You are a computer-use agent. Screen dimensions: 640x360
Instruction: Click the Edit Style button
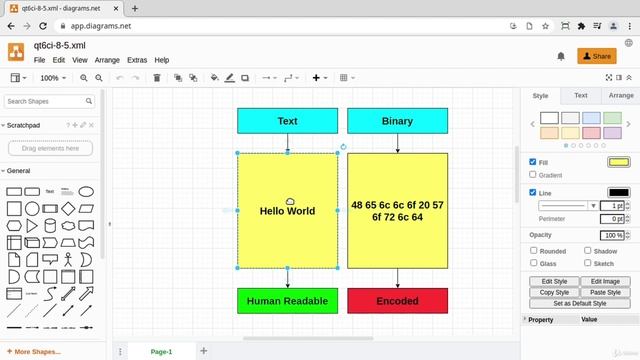point(554,281)
